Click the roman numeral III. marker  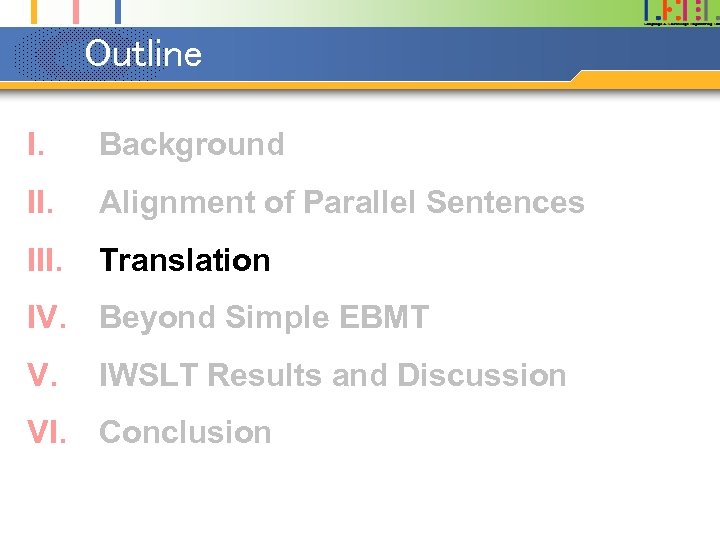click(46, 261)
